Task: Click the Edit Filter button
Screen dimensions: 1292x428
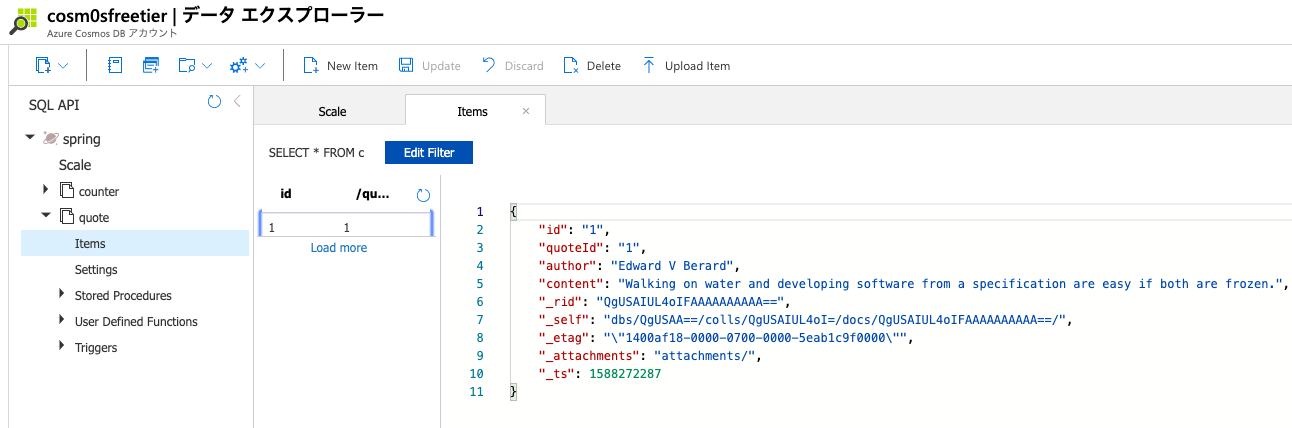Action: [x=428, y=153]
